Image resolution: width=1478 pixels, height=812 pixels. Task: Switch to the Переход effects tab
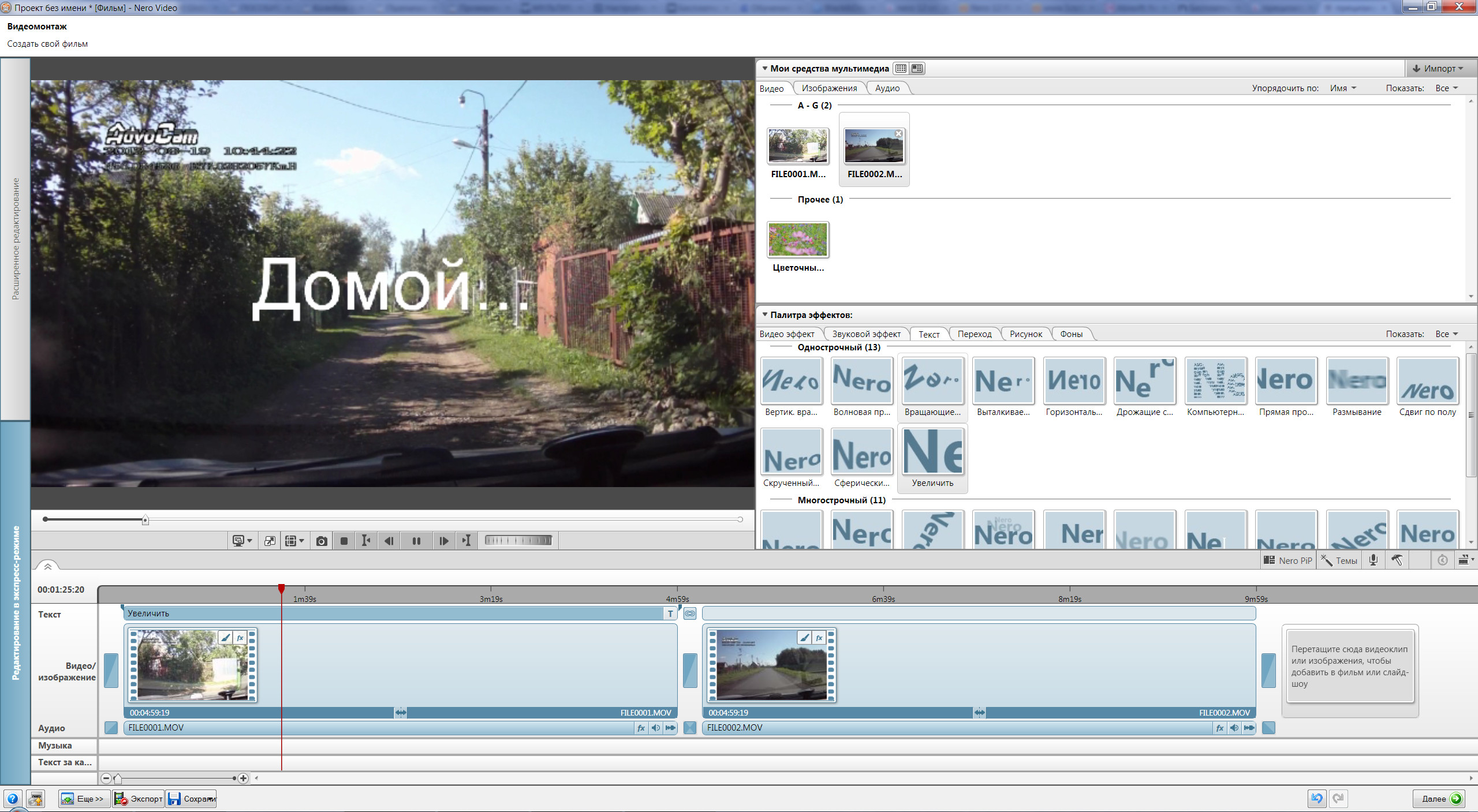pyautogui.click(x=974, y=334)
